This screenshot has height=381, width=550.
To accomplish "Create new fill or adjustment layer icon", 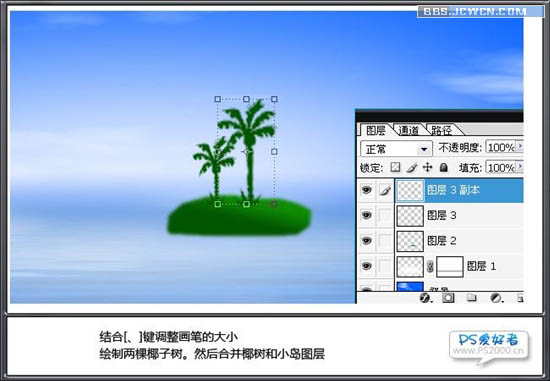I will [x=496, y=298].
